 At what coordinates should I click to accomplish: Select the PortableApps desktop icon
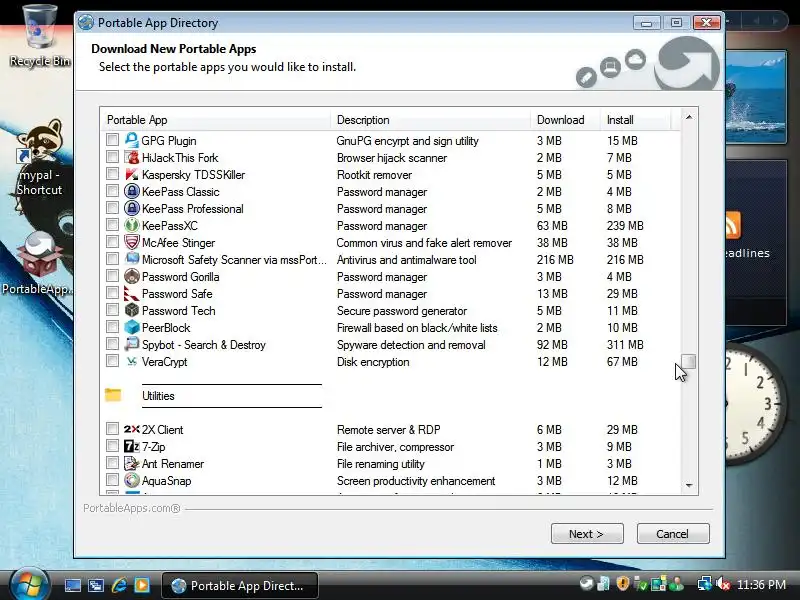pos(38,263)
